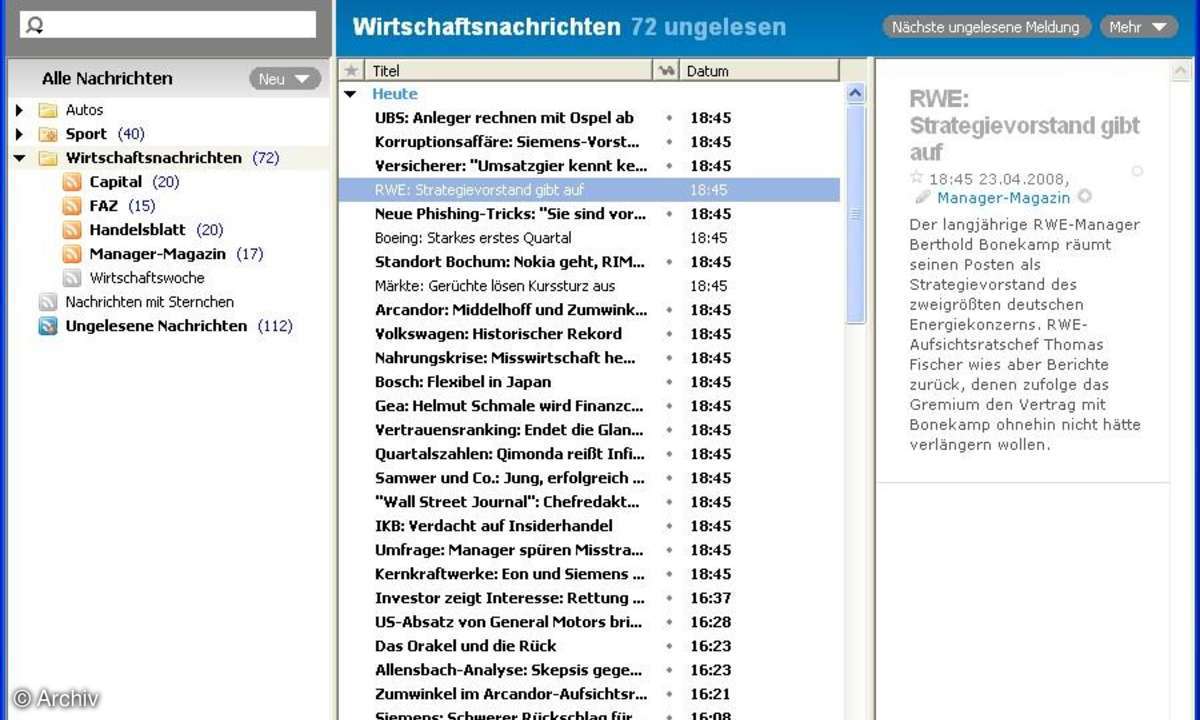This screenshot has width=1200, height=720.
Task: Click the blue icon beside Ungelesene Nachrichten
Action: pos(48,326)
